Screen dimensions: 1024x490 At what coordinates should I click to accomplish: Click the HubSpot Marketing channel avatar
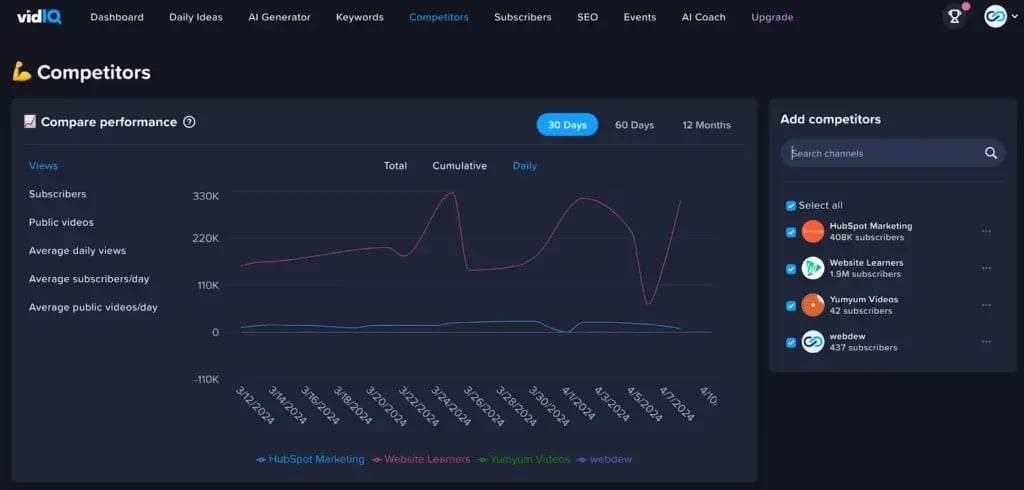(812, 232)
